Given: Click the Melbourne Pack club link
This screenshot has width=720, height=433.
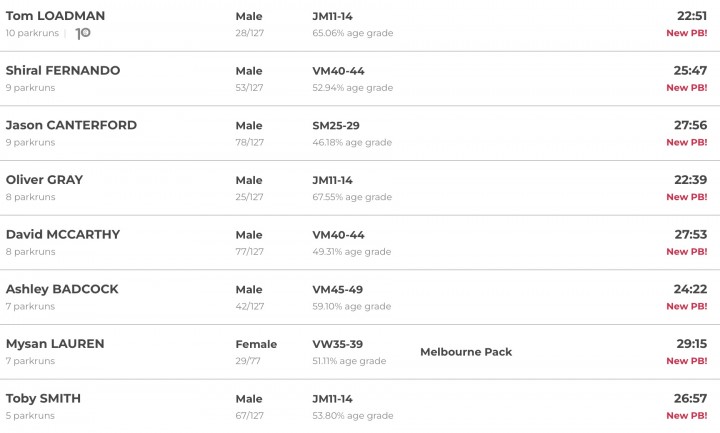Looking at the screenshot, I should [x=466, y=352].
